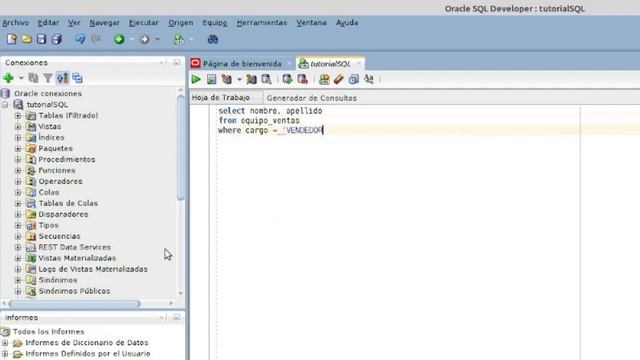
Task: Expand the Funciones node
Action: point(18,170)
